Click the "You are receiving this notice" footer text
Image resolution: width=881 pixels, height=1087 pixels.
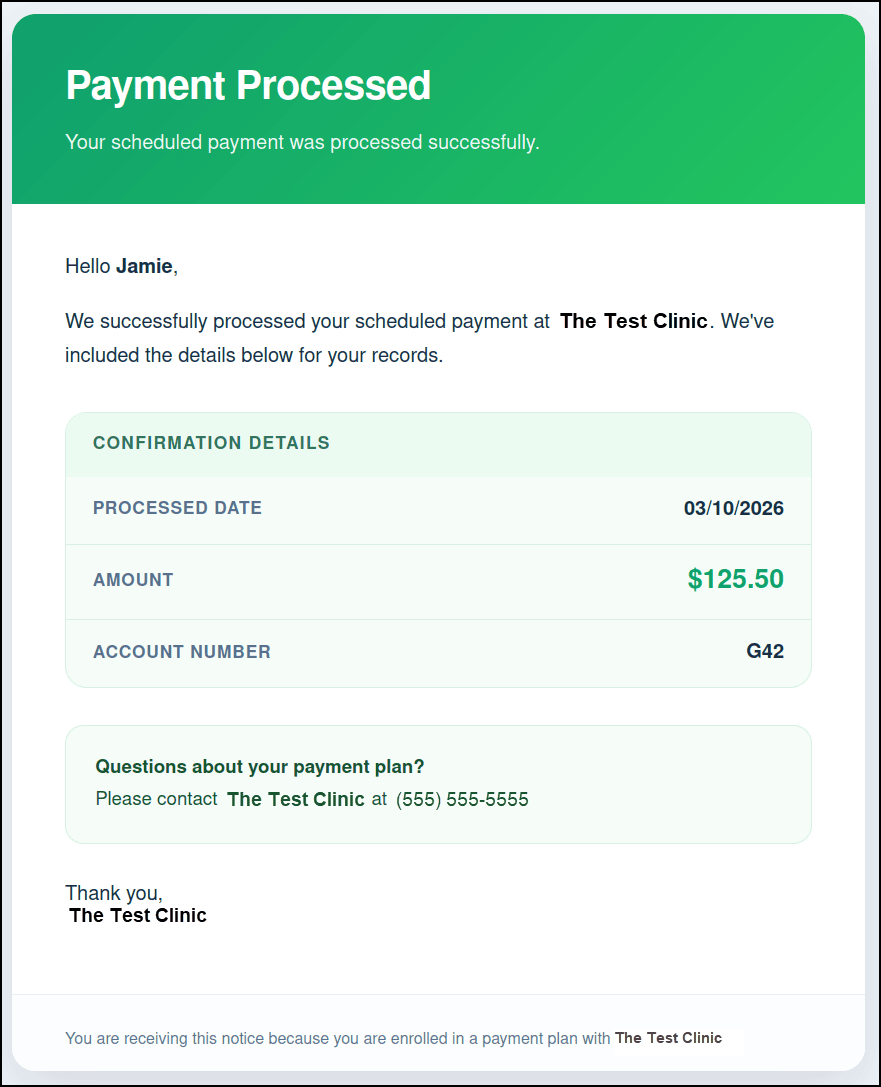(337, 1038)
